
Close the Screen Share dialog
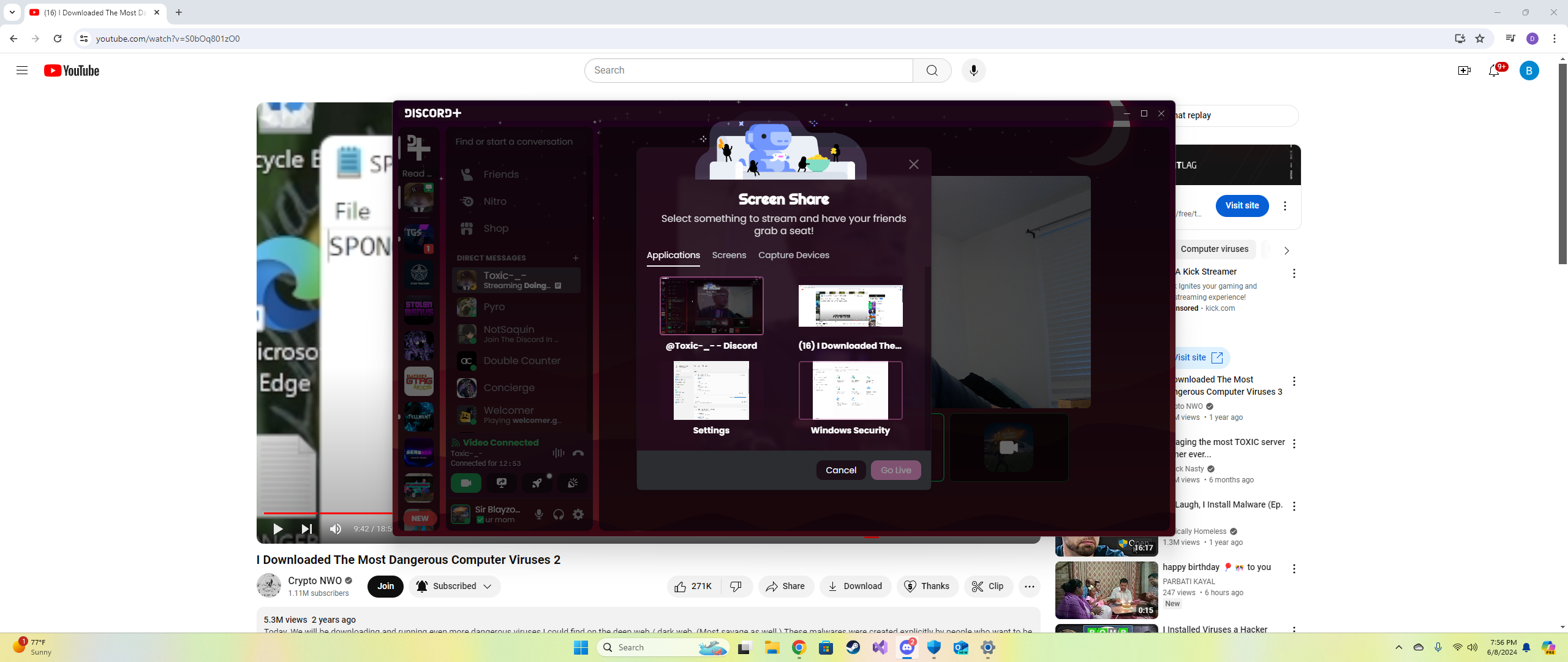pos(913,164)
